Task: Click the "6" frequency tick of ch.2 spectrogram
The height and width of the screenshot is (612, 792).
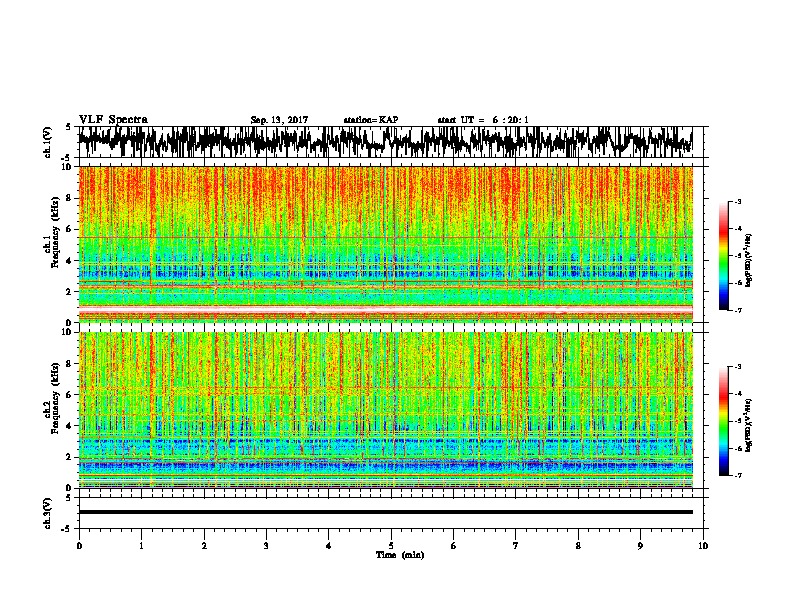Action: [71, 395]
